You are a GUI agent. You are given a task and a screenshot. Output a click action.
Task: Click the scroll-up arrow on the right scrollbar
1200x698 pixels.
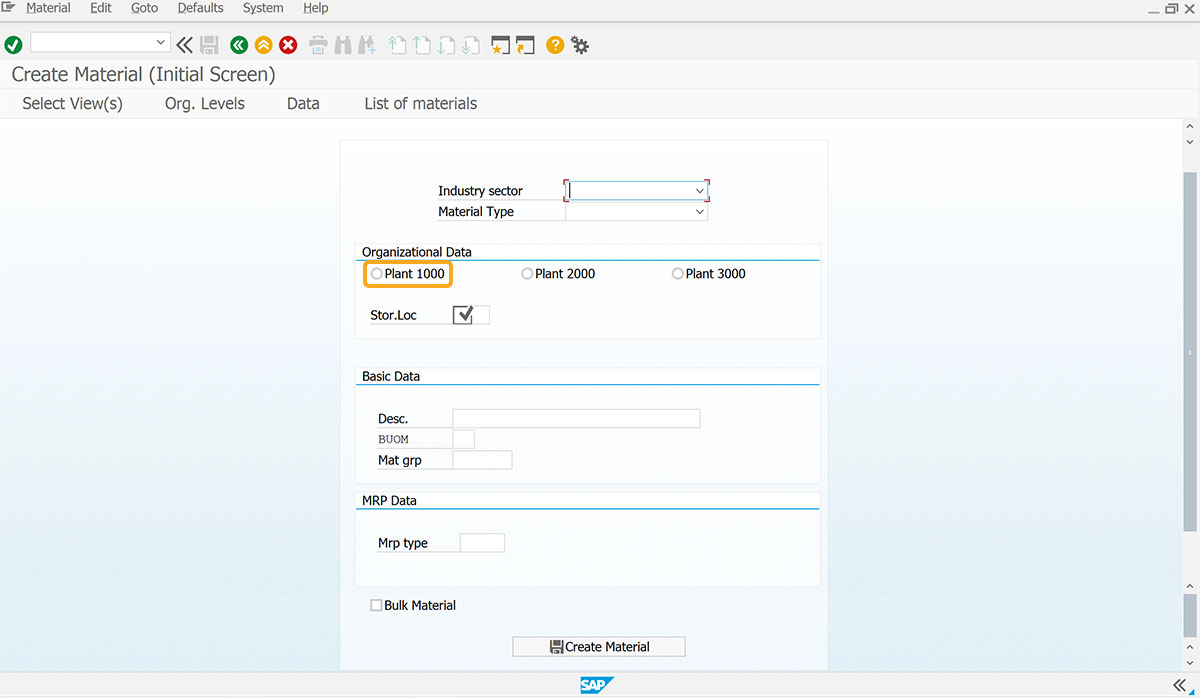point(1189,128)
